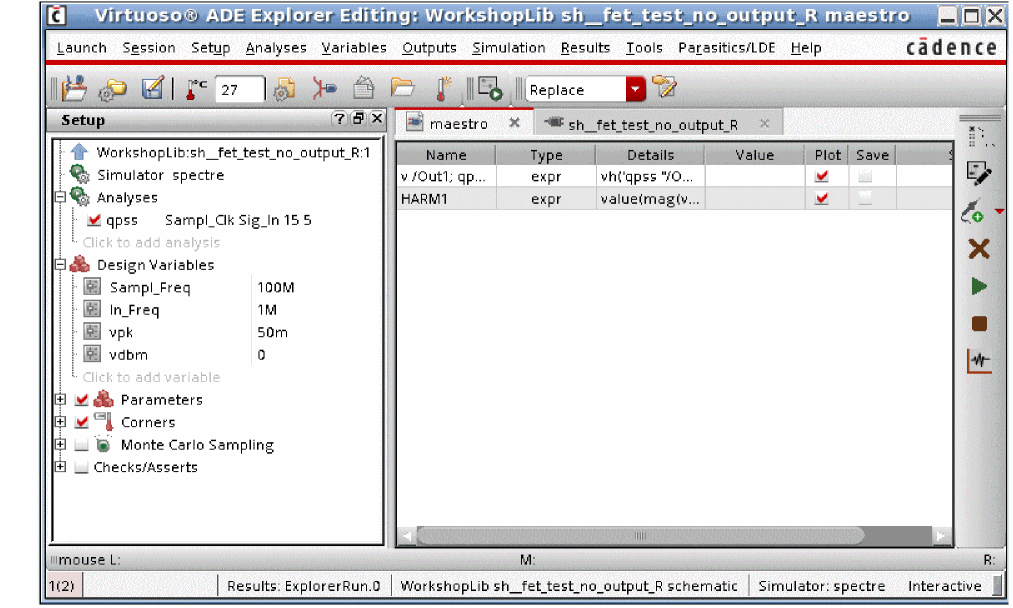Click the run simulation with play icon
Image resolution: width=1013 pixels, height=608 pixels.
pyautogui.click(x=490, y=89)
